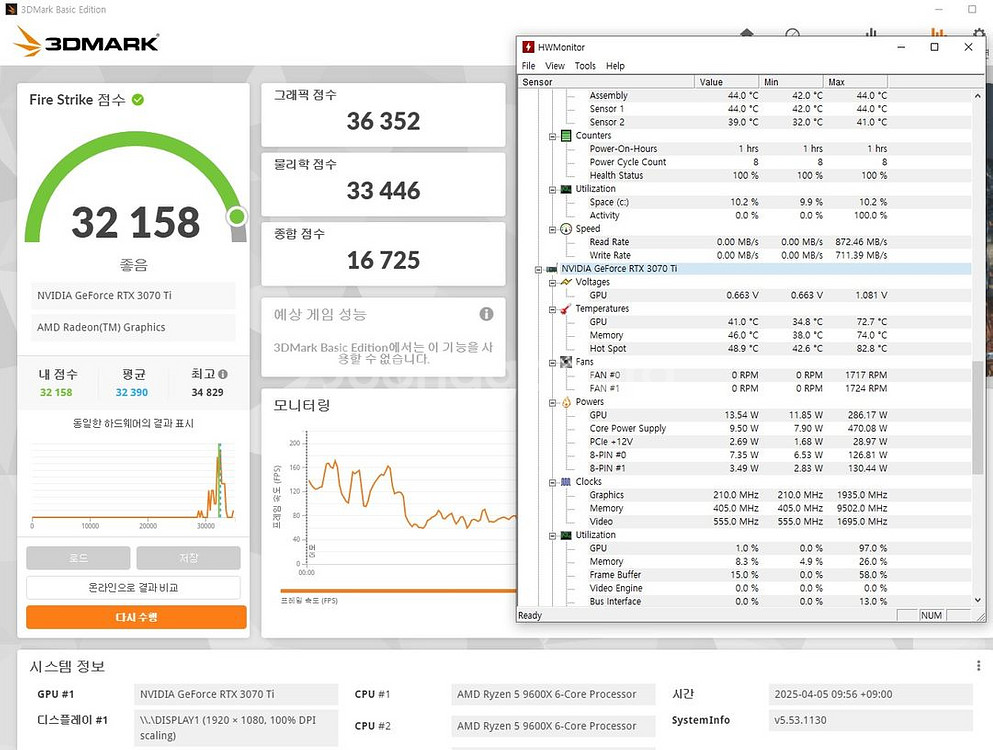
Task: Click the Fans icon in HWMonitor
Action: [566, 362]
